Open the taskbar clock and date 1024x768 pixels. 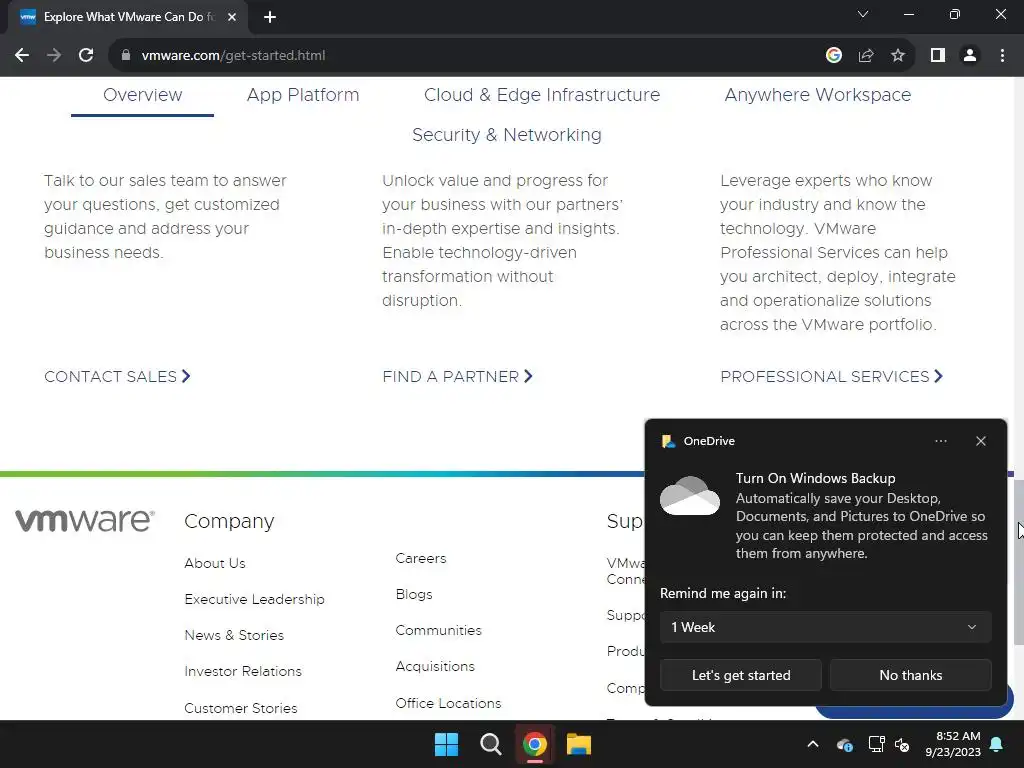[x=953, y=744]
